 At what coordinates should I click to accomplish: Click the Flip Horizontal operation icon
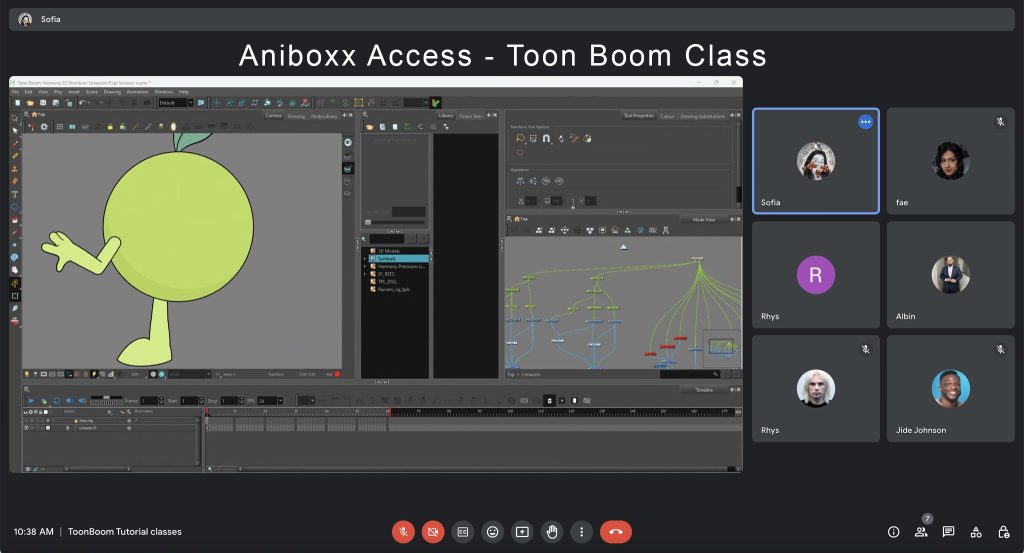tap(520, 181)
